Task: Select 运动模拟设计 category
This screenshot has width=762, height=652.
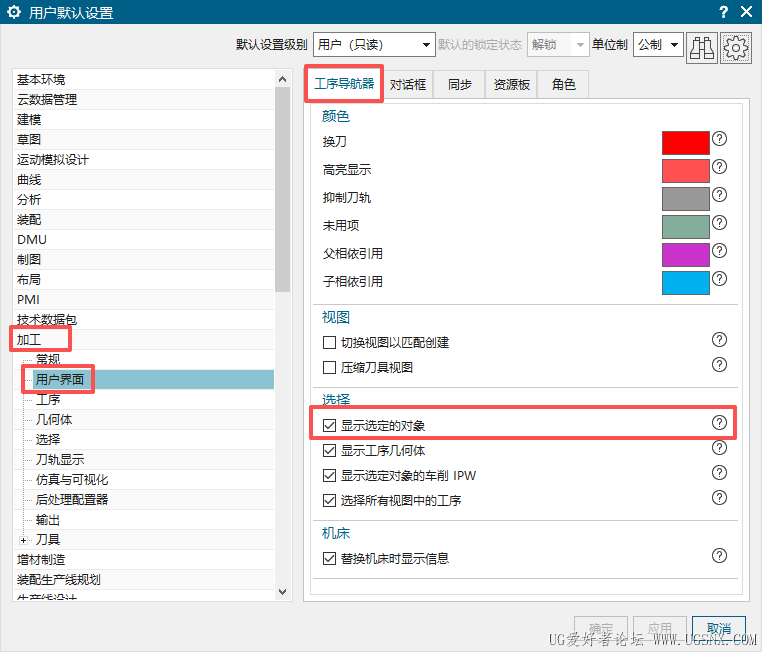Action: 144,159
